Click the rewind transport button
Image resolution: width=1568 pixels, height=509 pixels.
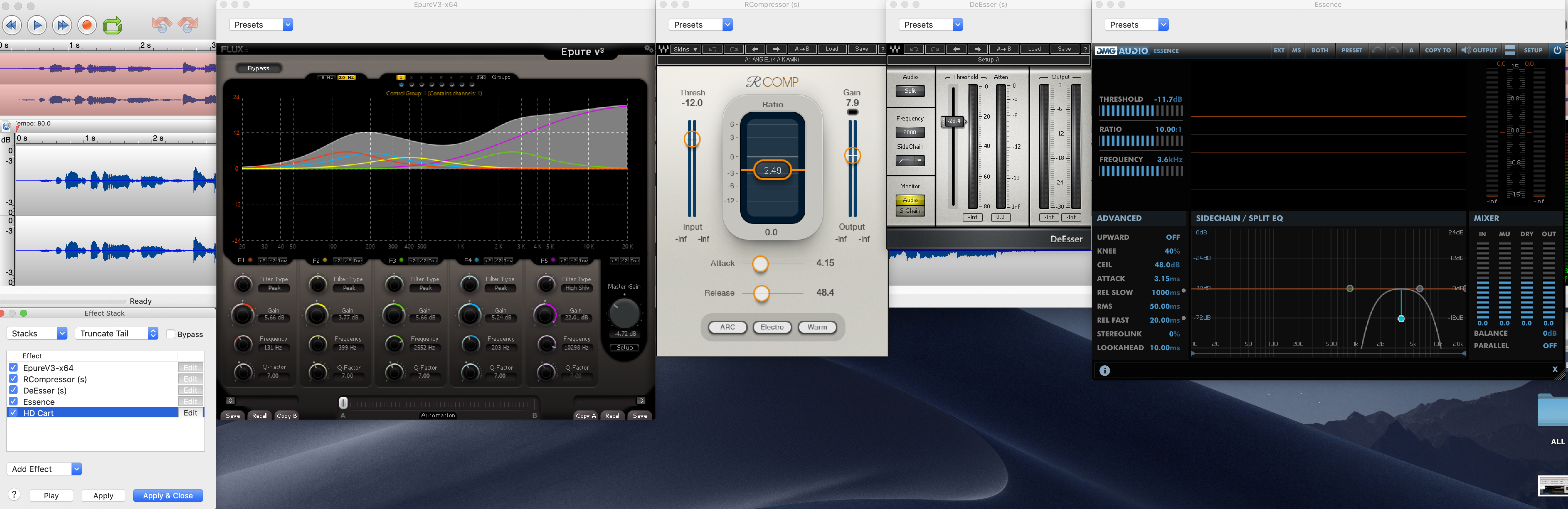pos(12,25)
